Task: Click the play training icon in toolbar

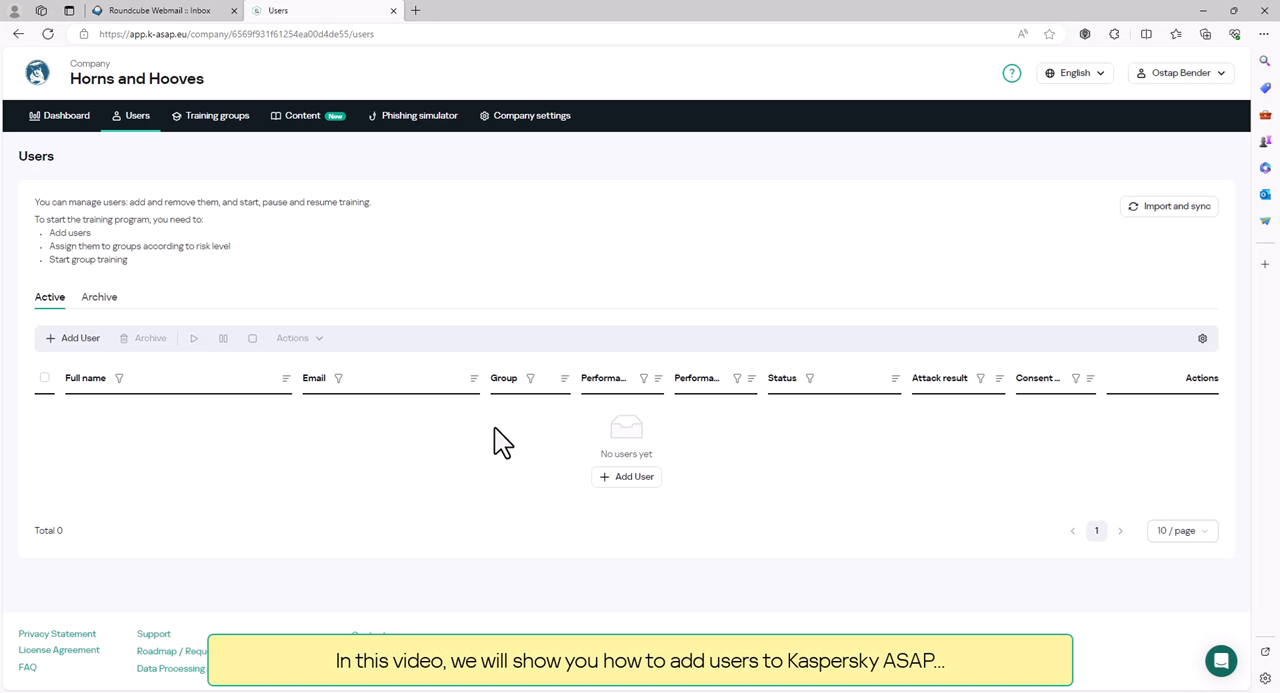Action: coord(194,339)
